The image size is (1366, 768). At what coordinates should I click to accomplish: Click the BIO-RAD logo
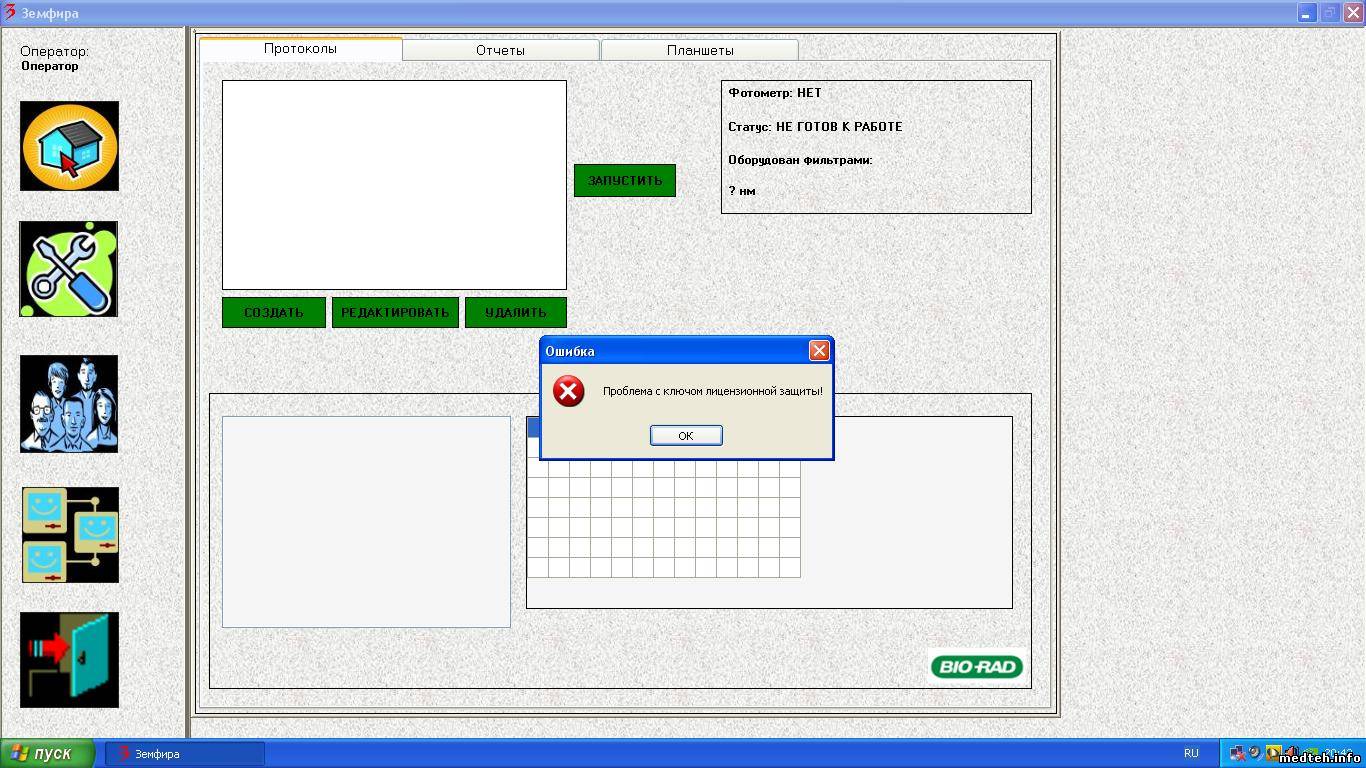pyautogui.click(x=975, y=667)
